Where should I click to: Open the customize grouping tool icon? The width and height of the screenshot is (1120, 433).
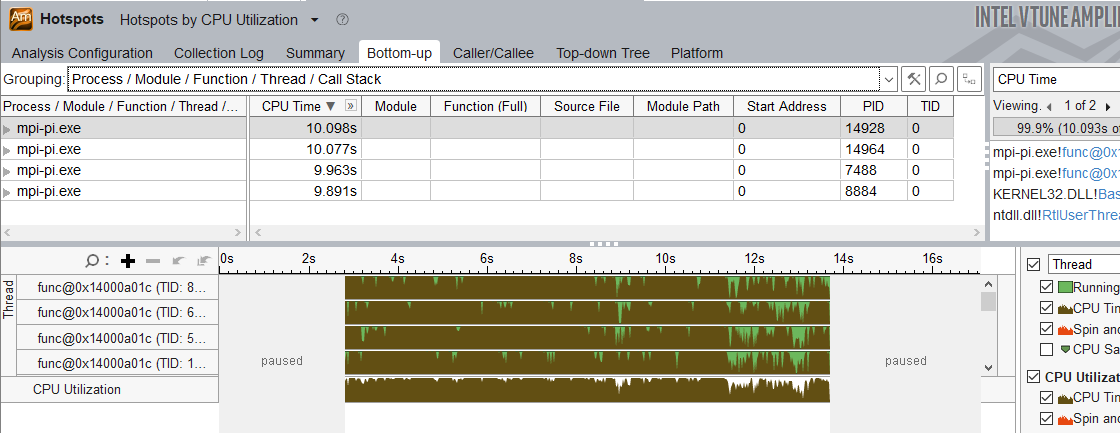(914, 79)
